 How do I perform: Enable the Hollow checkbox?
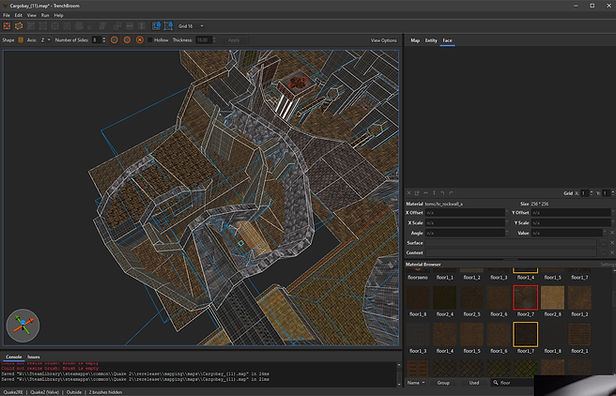[x=150, y=40]
